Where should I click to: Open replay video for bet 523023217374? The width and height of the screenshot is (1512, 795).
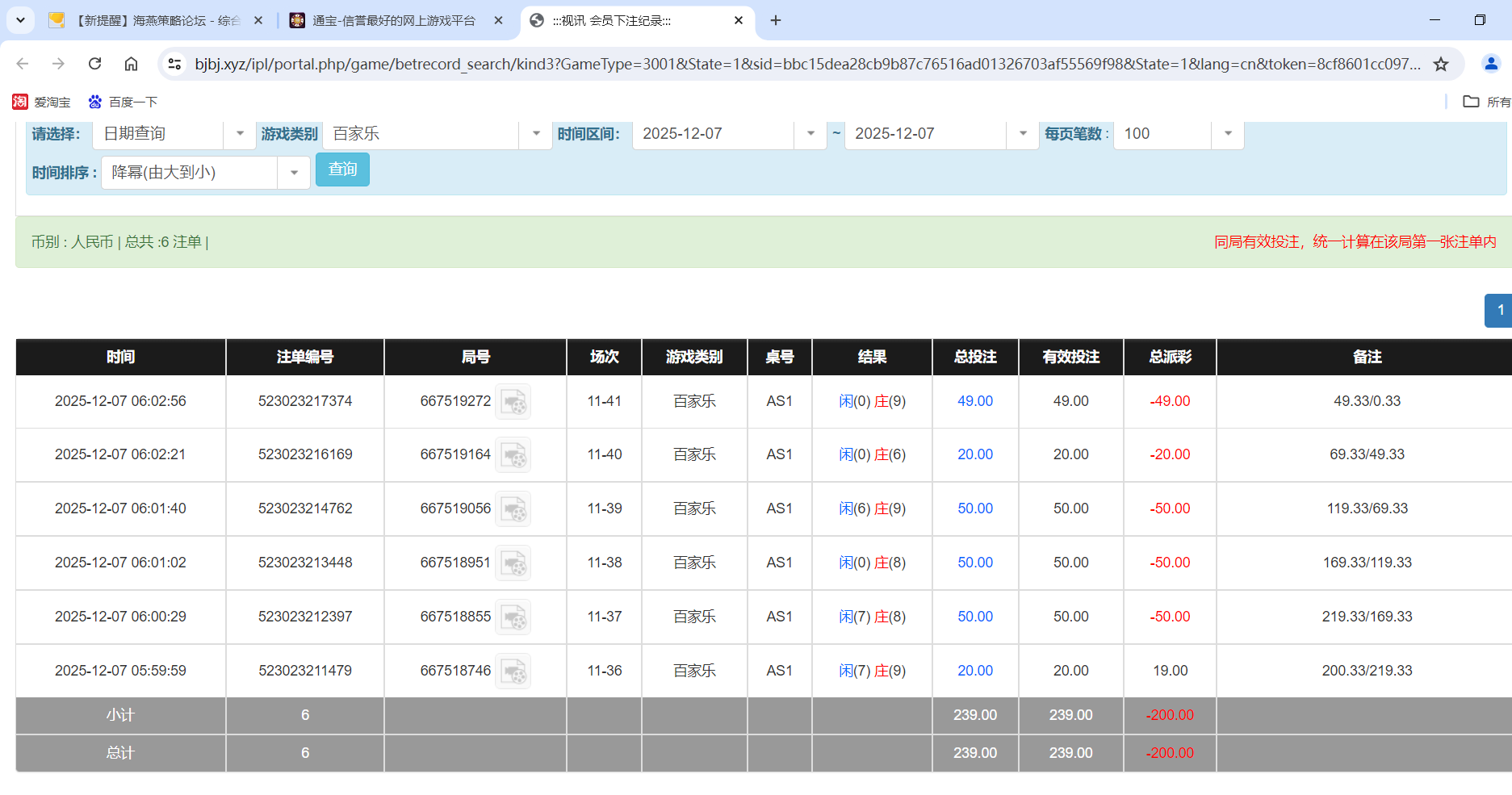514,402
